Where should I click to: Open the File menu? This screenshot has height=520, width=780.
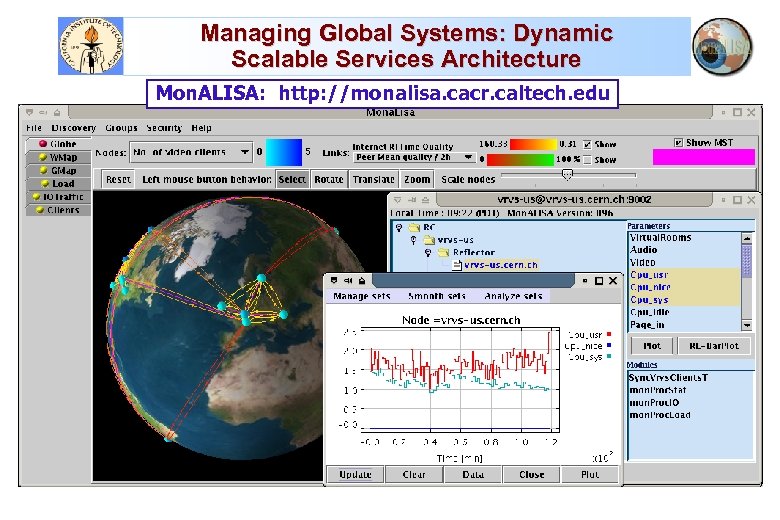pyautogui.click(x=34, y=128)
